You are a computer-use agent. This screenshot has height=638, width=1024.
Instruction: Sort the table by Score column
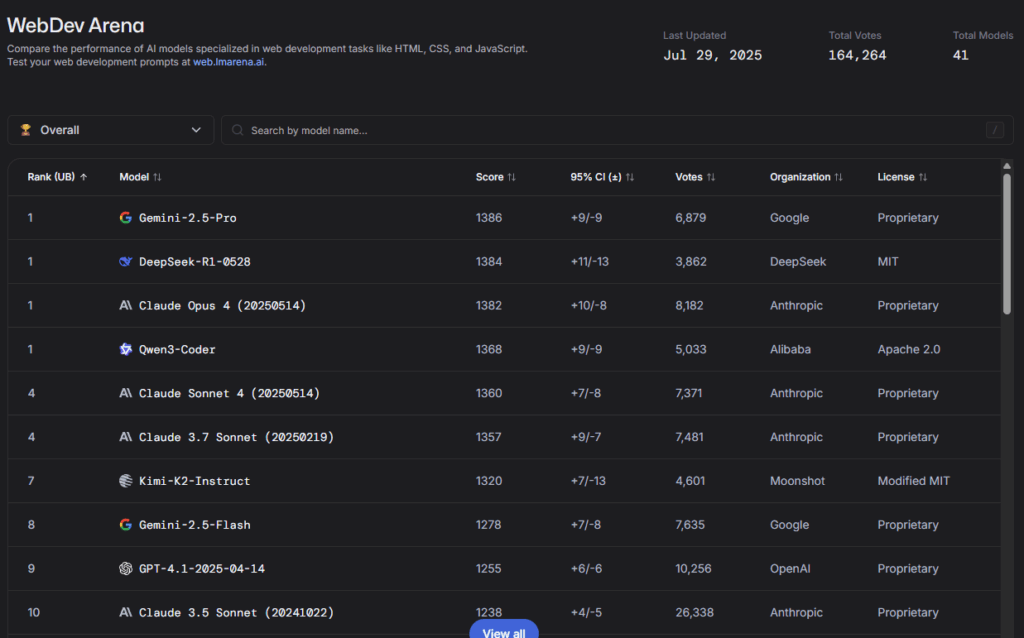[496, 177]
